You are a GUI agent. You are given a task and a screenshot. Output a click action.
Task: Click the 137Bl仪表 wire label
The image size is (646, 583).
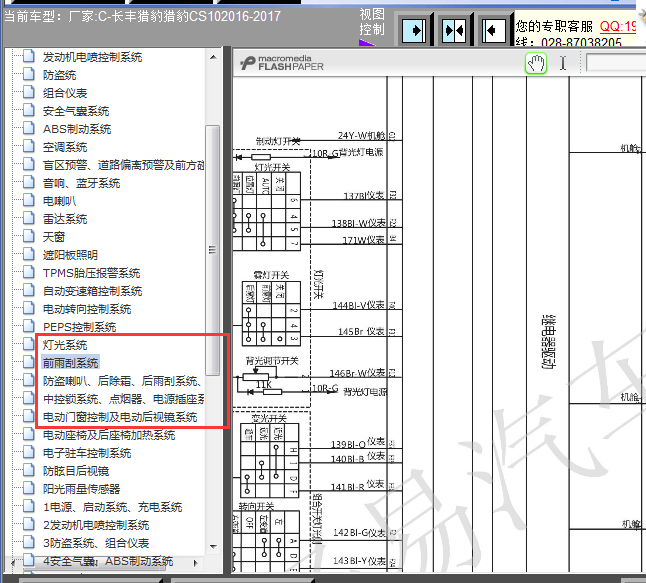pyautogui.click(x=364, y=195)
